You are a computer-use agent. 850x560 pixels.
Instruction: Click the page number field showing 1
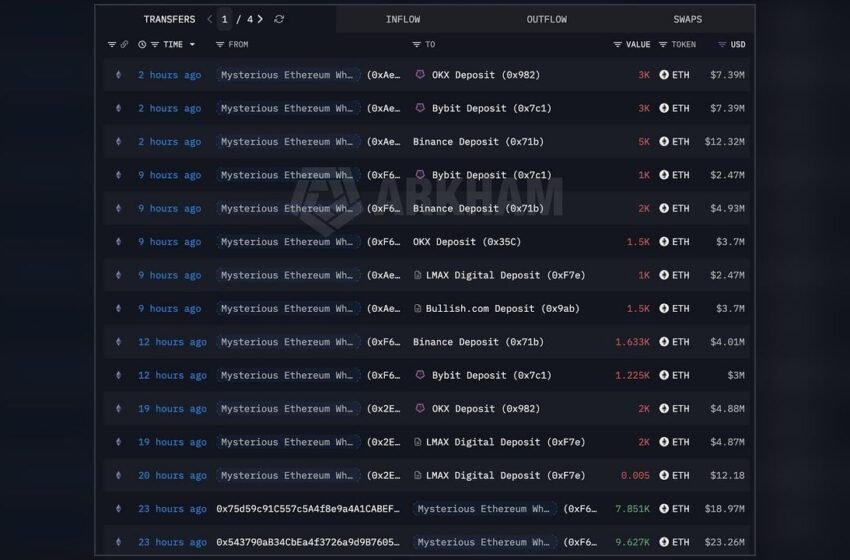click(224, 20)
